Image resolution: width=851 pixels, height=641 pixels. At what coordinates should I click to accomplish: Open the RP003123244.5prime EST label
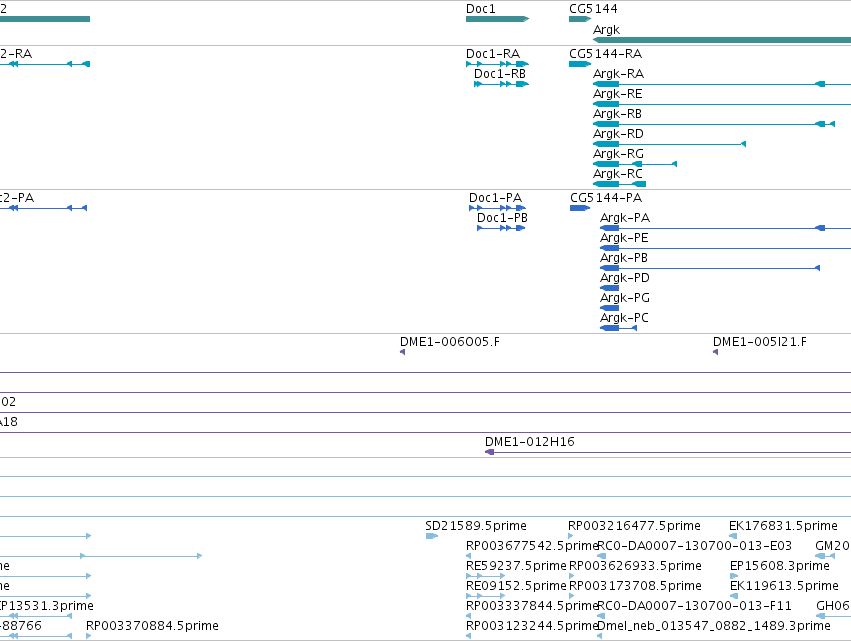(x=531, y=626)
